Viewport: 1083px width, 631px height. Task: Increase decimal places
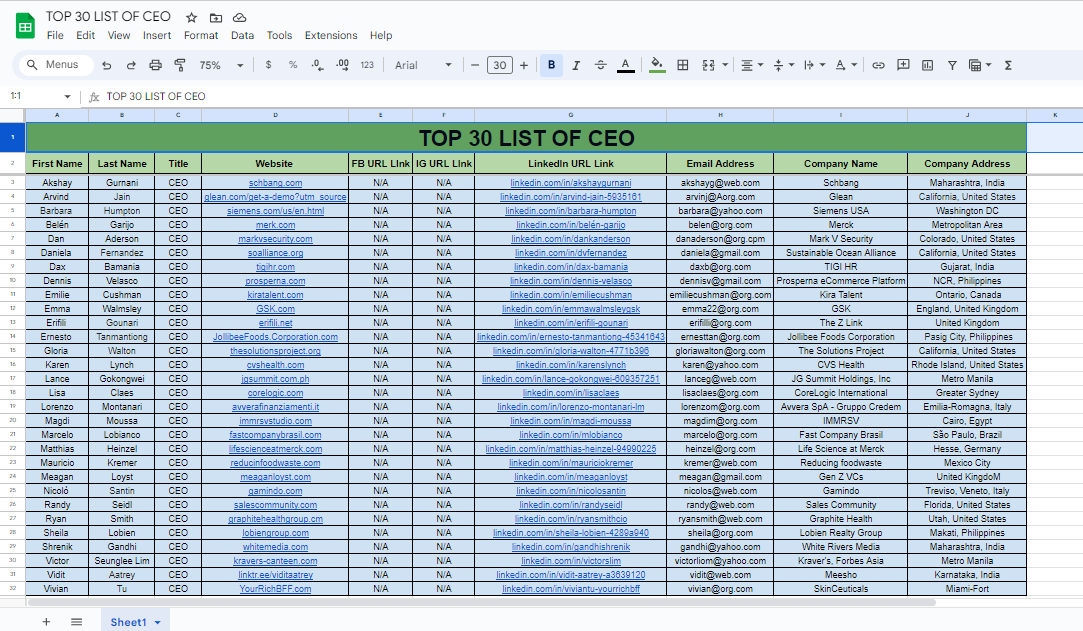(342, 65)
